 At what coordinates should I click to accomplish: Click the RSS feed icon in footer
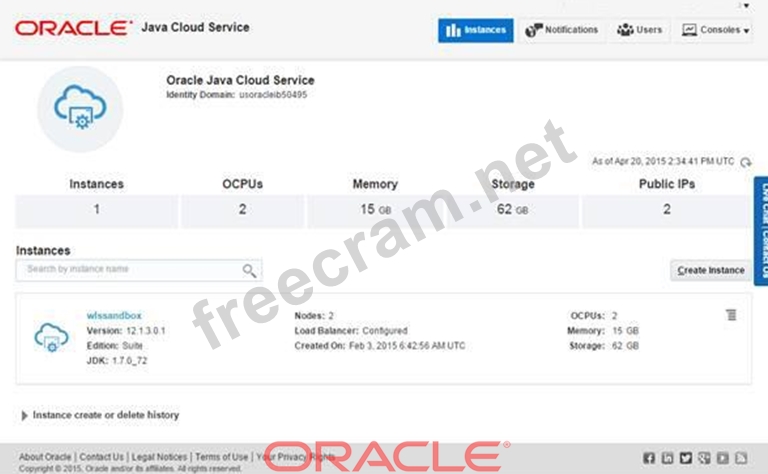pos(741,458)
